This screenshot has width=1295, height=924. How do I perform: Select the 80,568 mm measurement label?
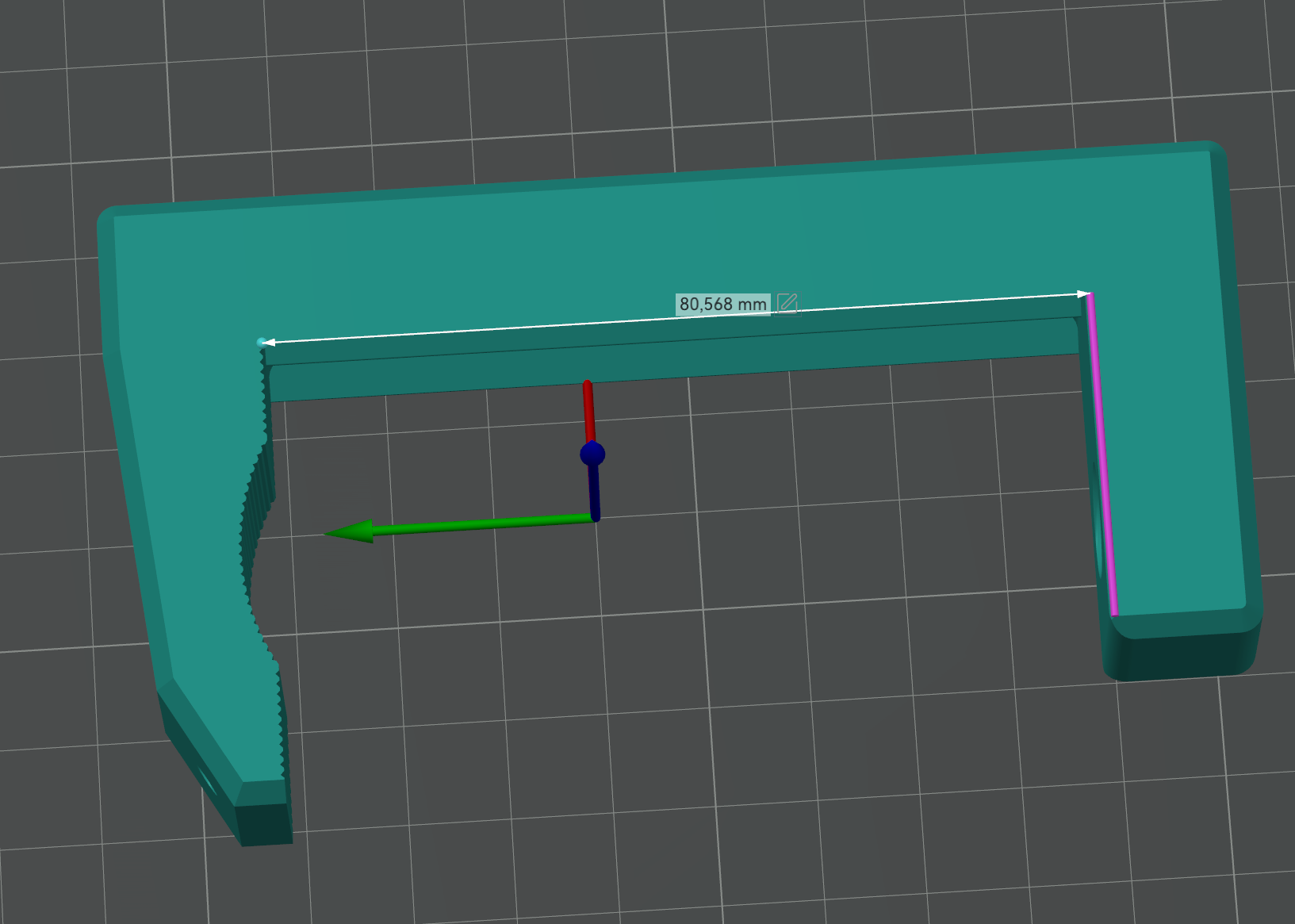723,305
